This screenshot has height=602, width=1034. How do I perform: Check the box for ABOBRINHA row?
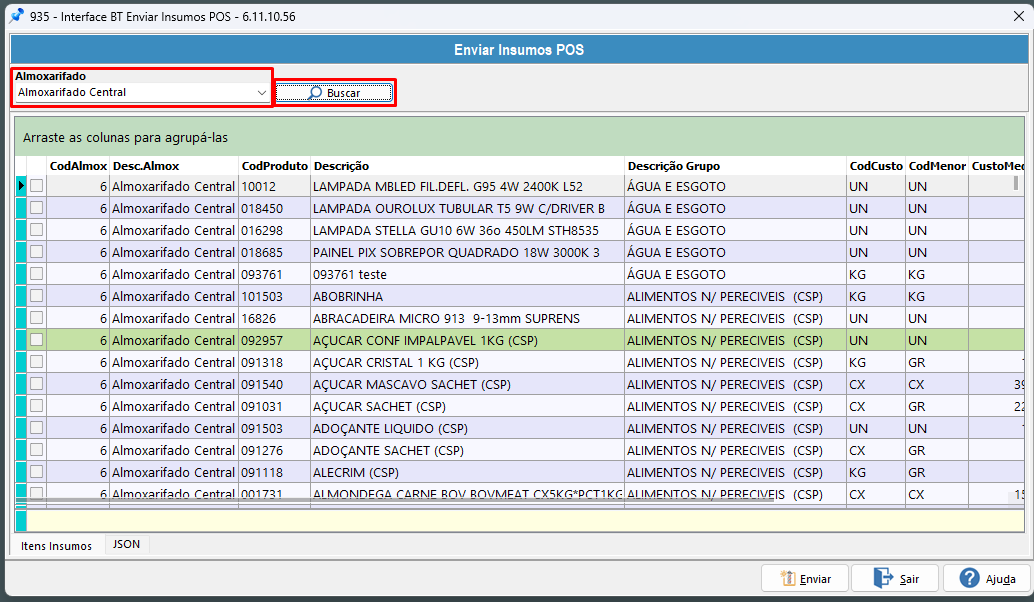point(36,295)
